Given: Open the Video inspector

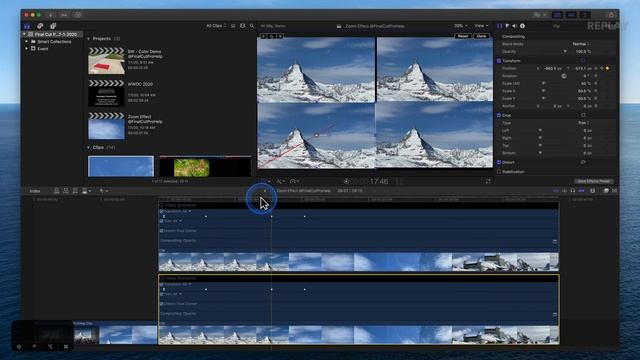Looking at the screenshot, I should click(x=500, y=26).
